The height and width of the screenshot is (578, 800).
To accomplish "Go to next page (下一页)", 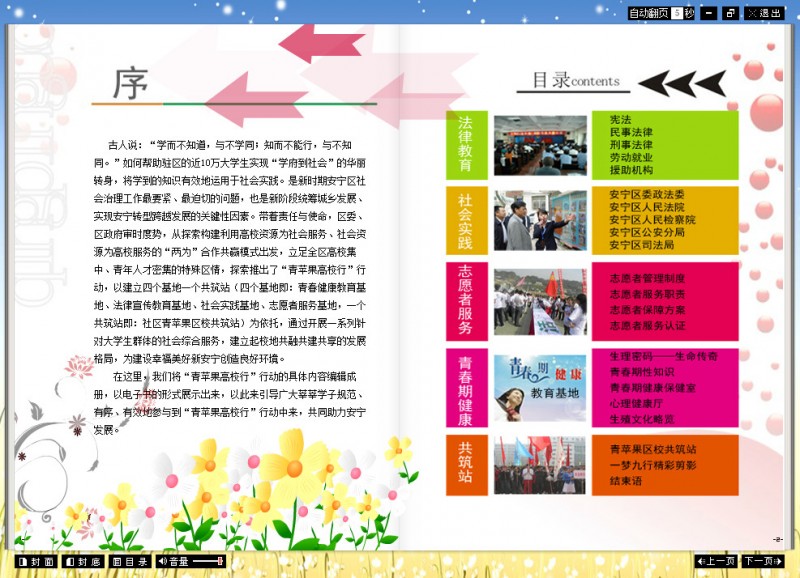I will tap(762, 562).
